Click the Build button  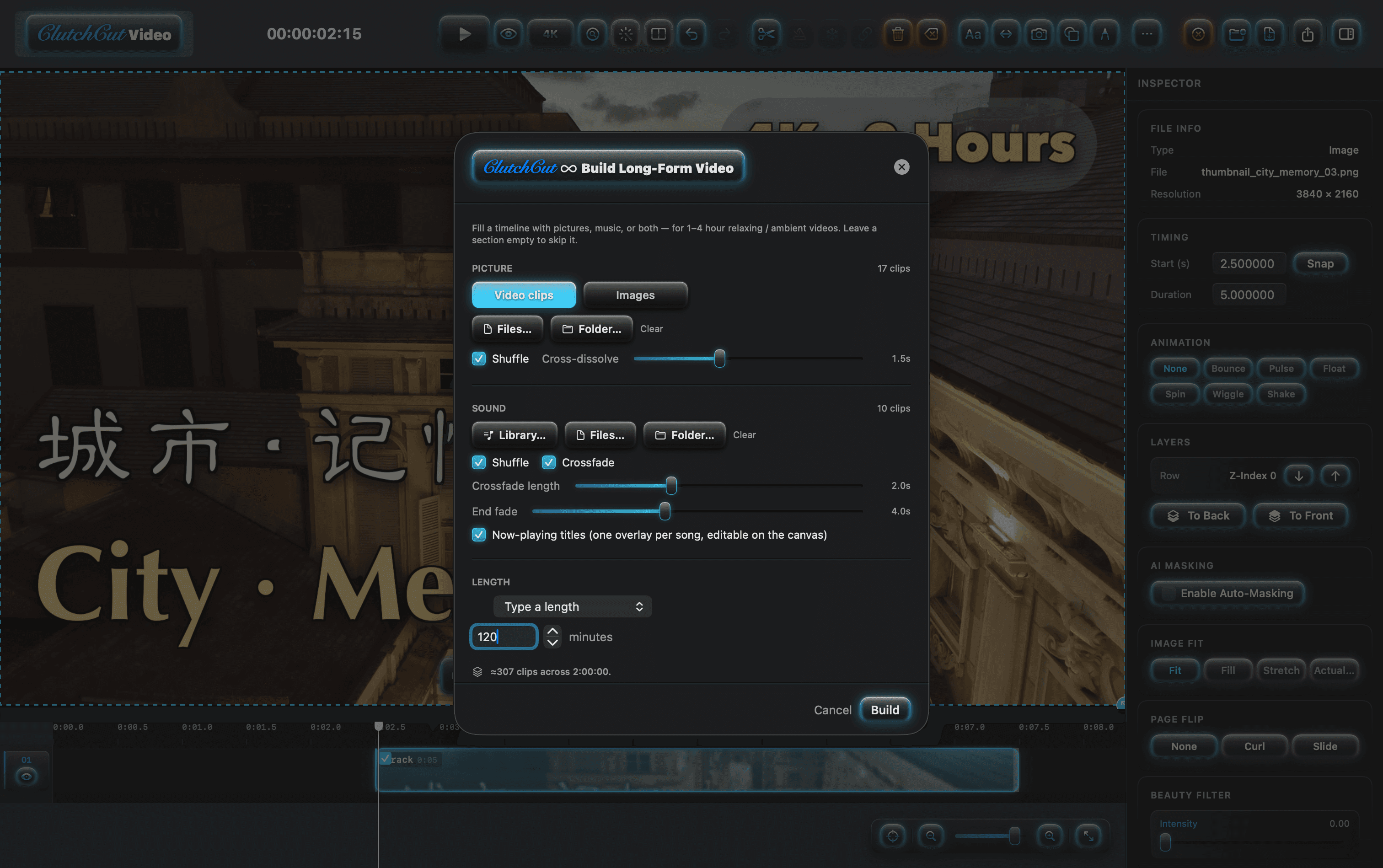(884, 710)
